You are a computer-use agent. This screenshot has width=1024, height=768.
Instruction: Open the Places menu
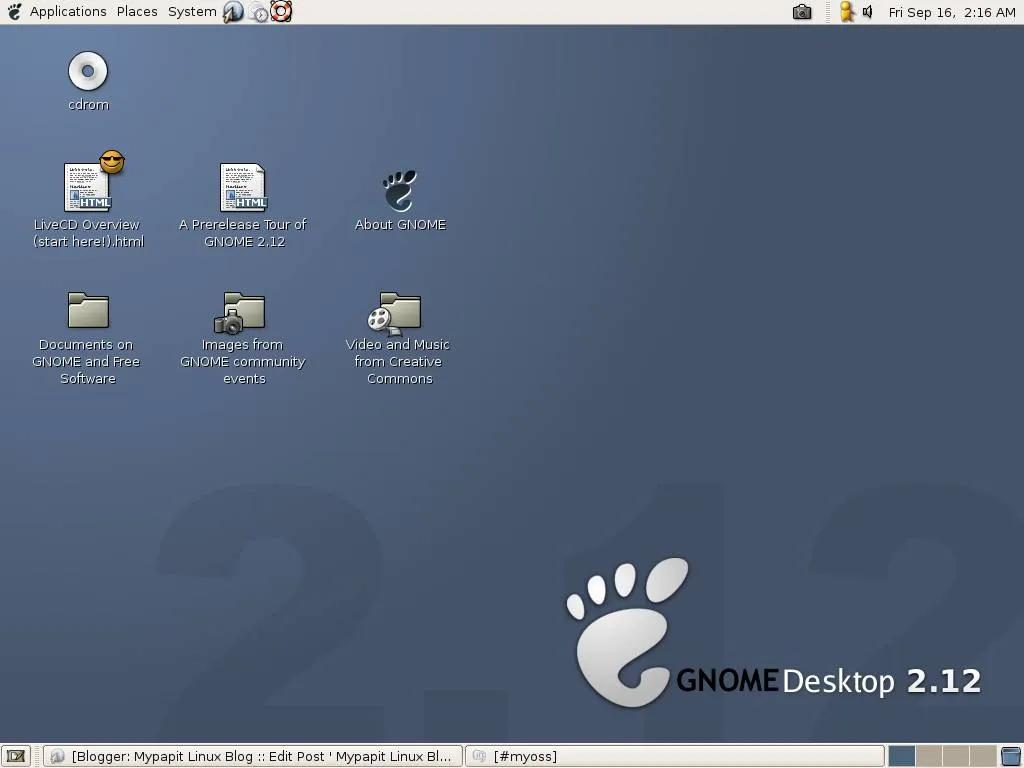point(136,11)
